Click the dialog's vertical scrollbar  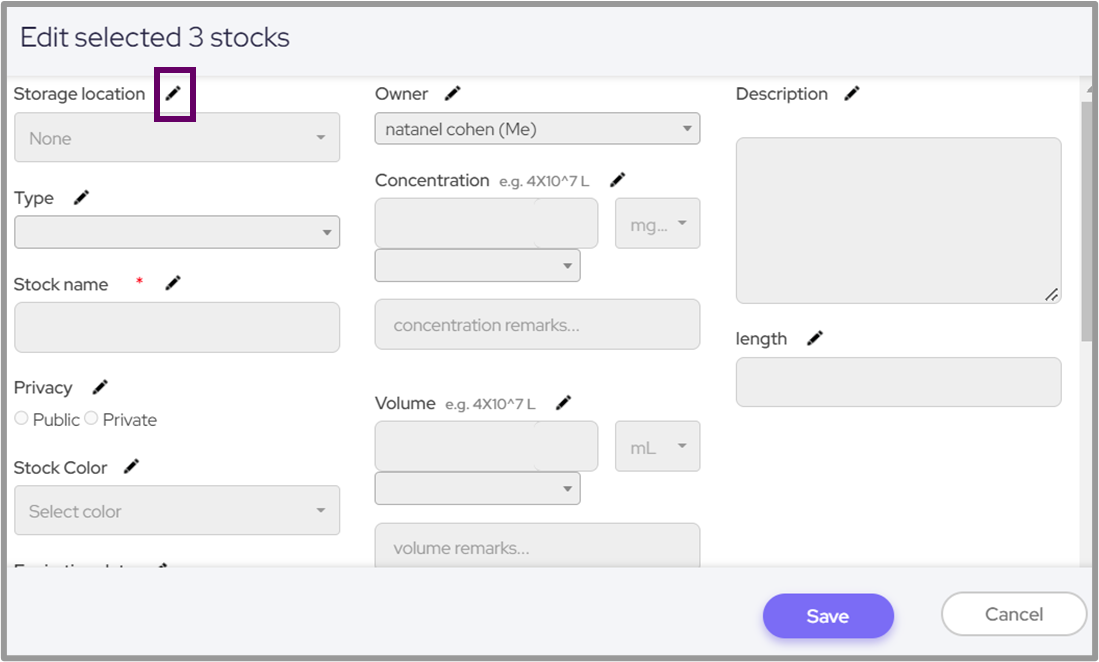[1089, 220]
